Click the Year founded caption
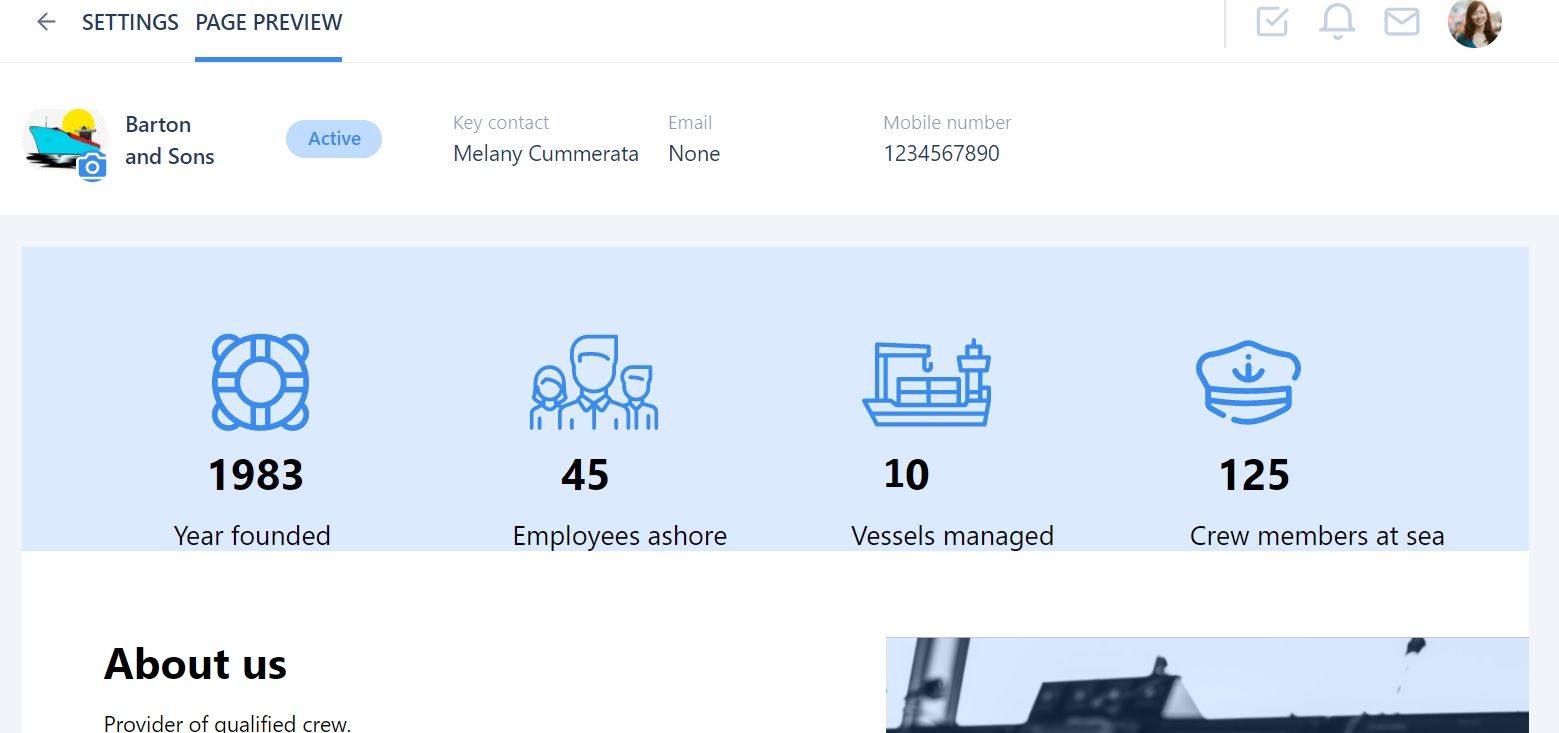1559x733 pixels. pyautogui.click(x=252, y=536)
